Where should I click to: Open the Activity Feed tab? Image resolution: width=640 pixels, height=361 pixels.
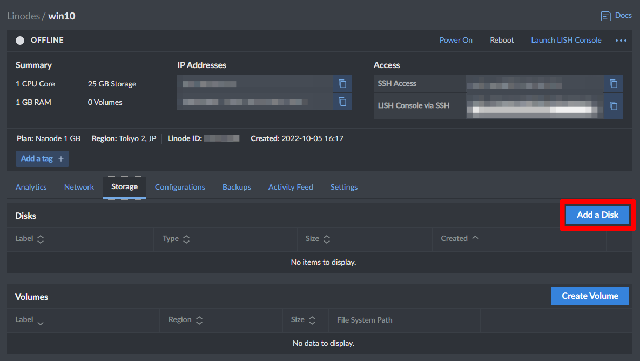(291, 187)
